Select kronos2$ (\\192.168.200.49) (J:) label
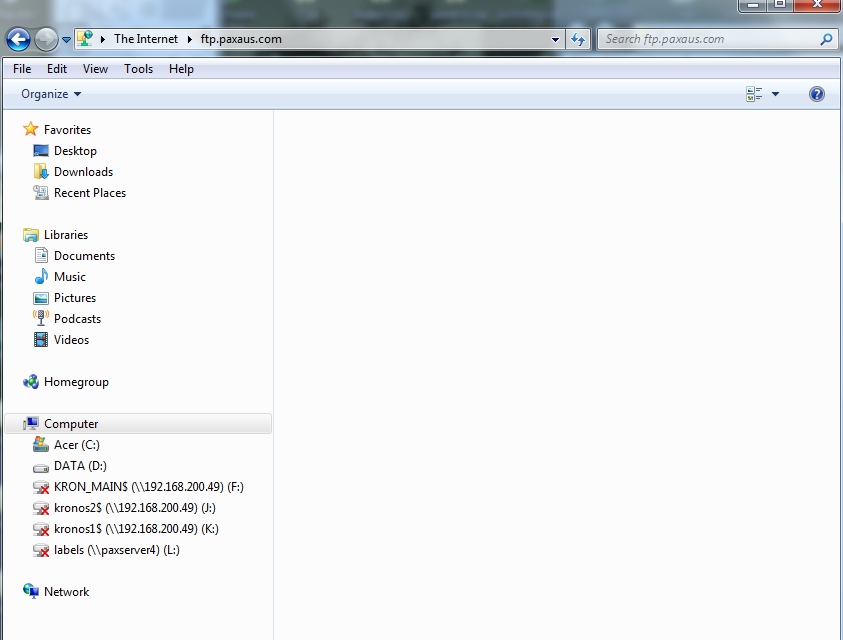843x640 pixels. pos(135,507)
